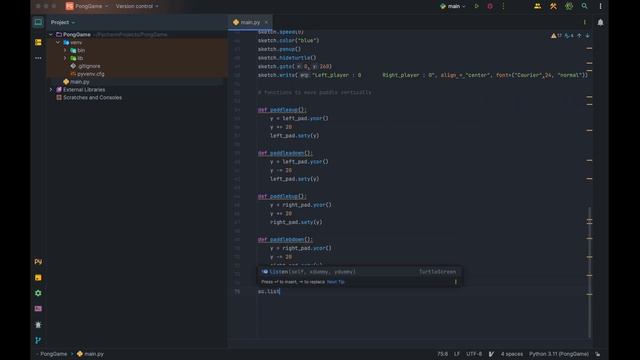Image resolution: width=640 pixels, height=360 pixels.
Task: Open editor tabs options kebab menu
Action: tap(584, 22)
